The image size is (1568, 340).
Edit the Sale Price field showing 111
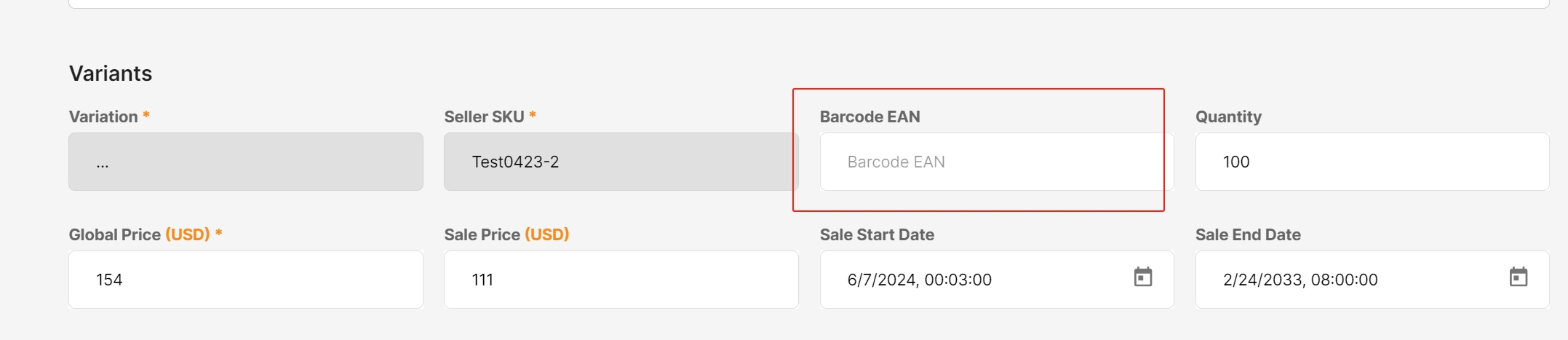621,280
